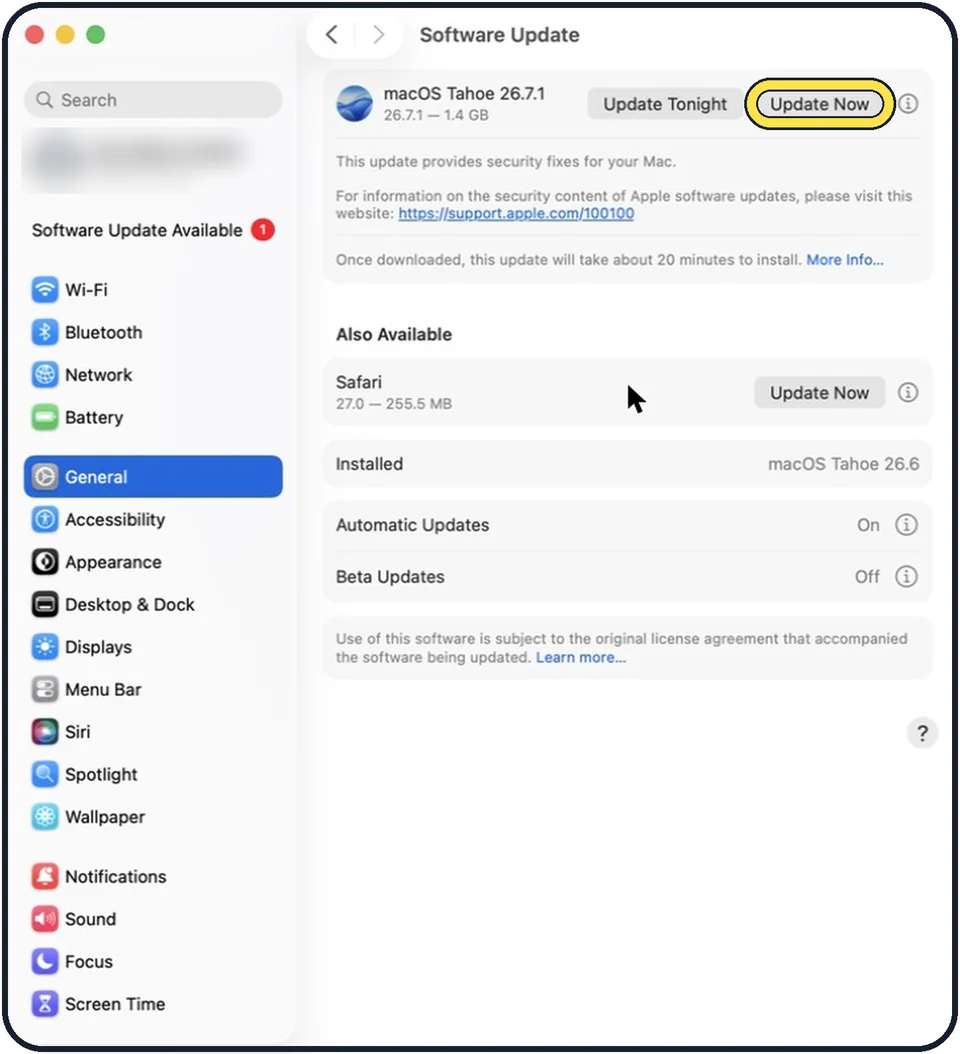Click the Automatic Updates On value
The height and width of the screenshot is (1054, 960).
point(868,525)
